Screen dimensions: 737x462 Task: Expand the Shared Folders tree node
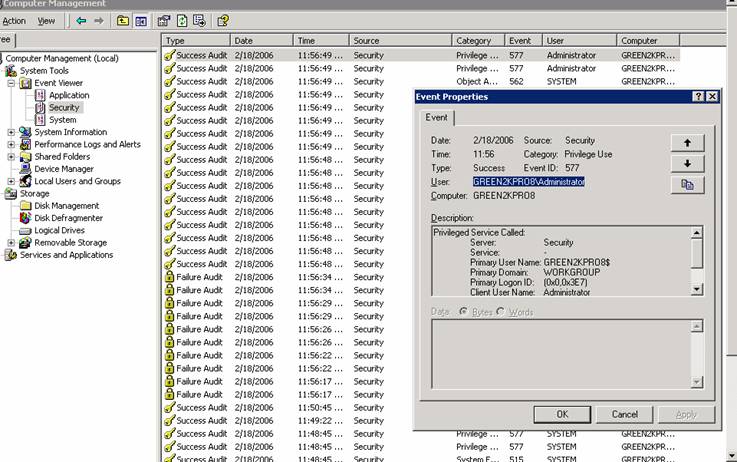[11, 157]
